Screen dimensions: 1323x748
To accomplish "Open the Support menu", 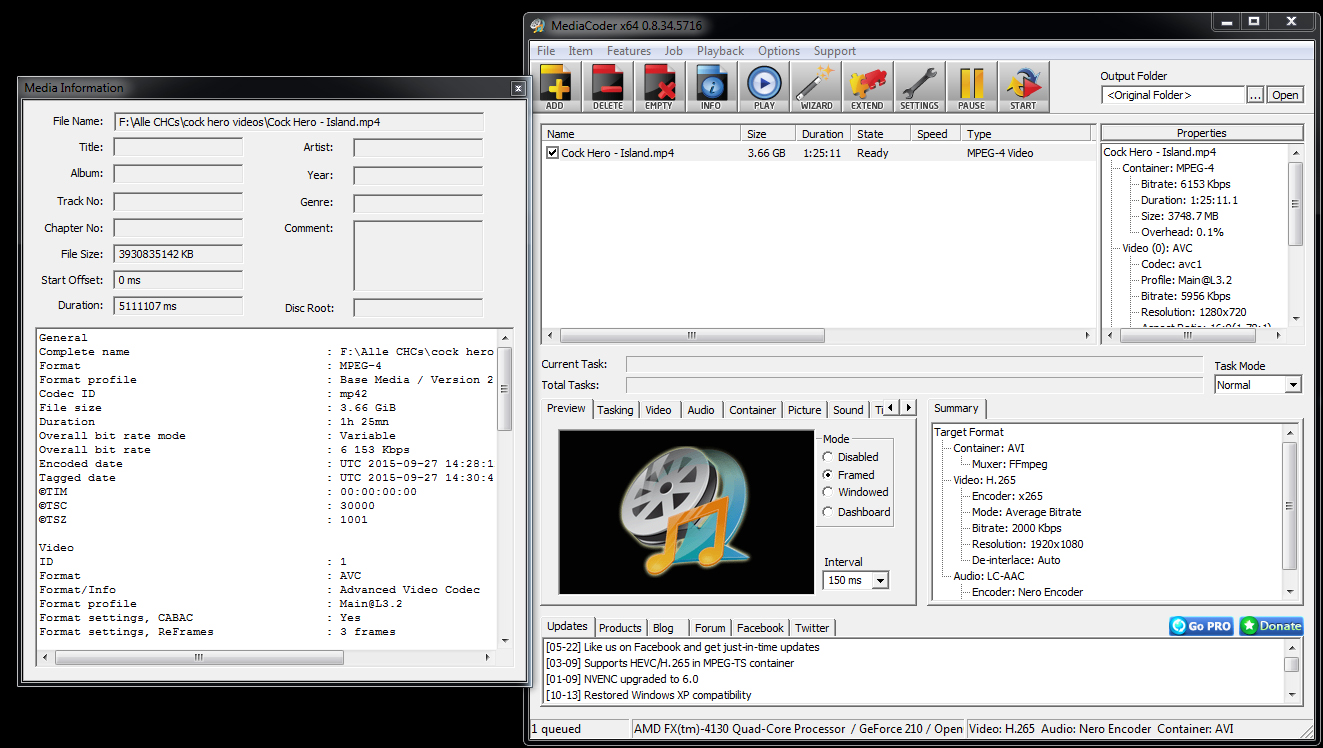I will coord(835,51).
